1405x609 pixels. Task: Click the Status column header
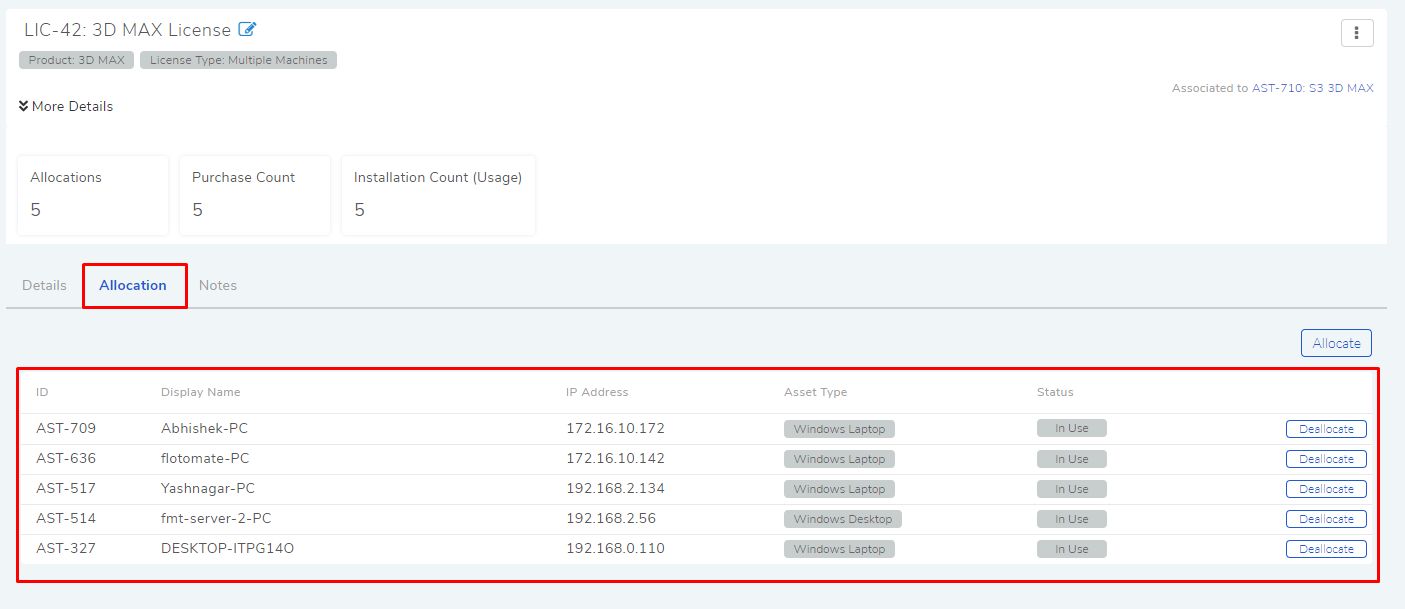[1055, 392]
